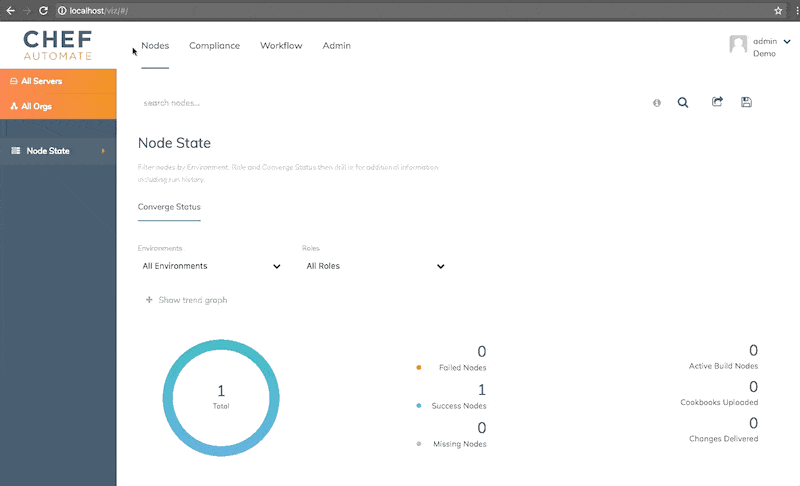Open the All Roles dropdown
800x486 pixels.
[x=375, y=266]
